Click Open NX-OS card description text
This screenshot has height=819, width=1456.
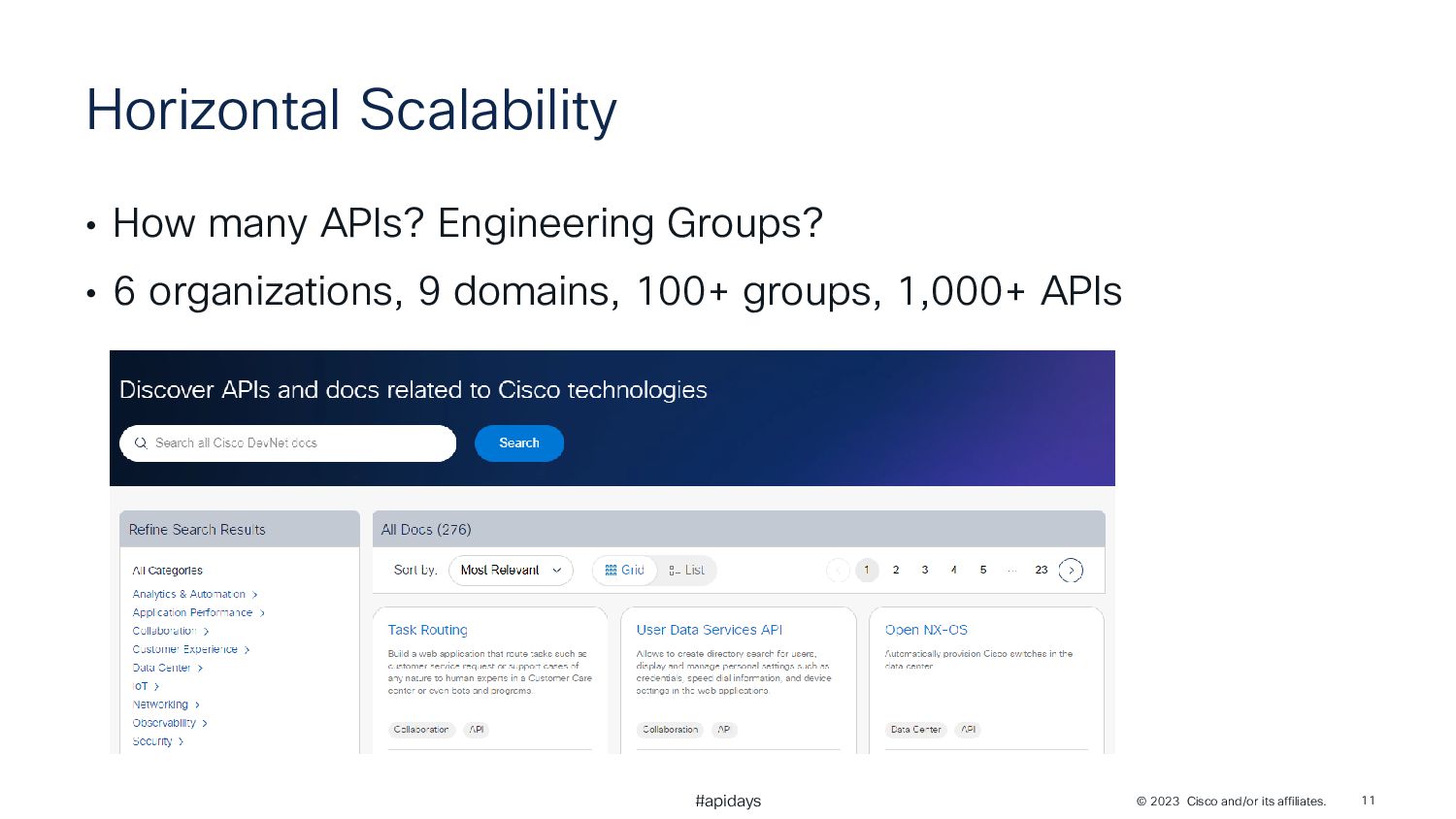click(978, 660)
